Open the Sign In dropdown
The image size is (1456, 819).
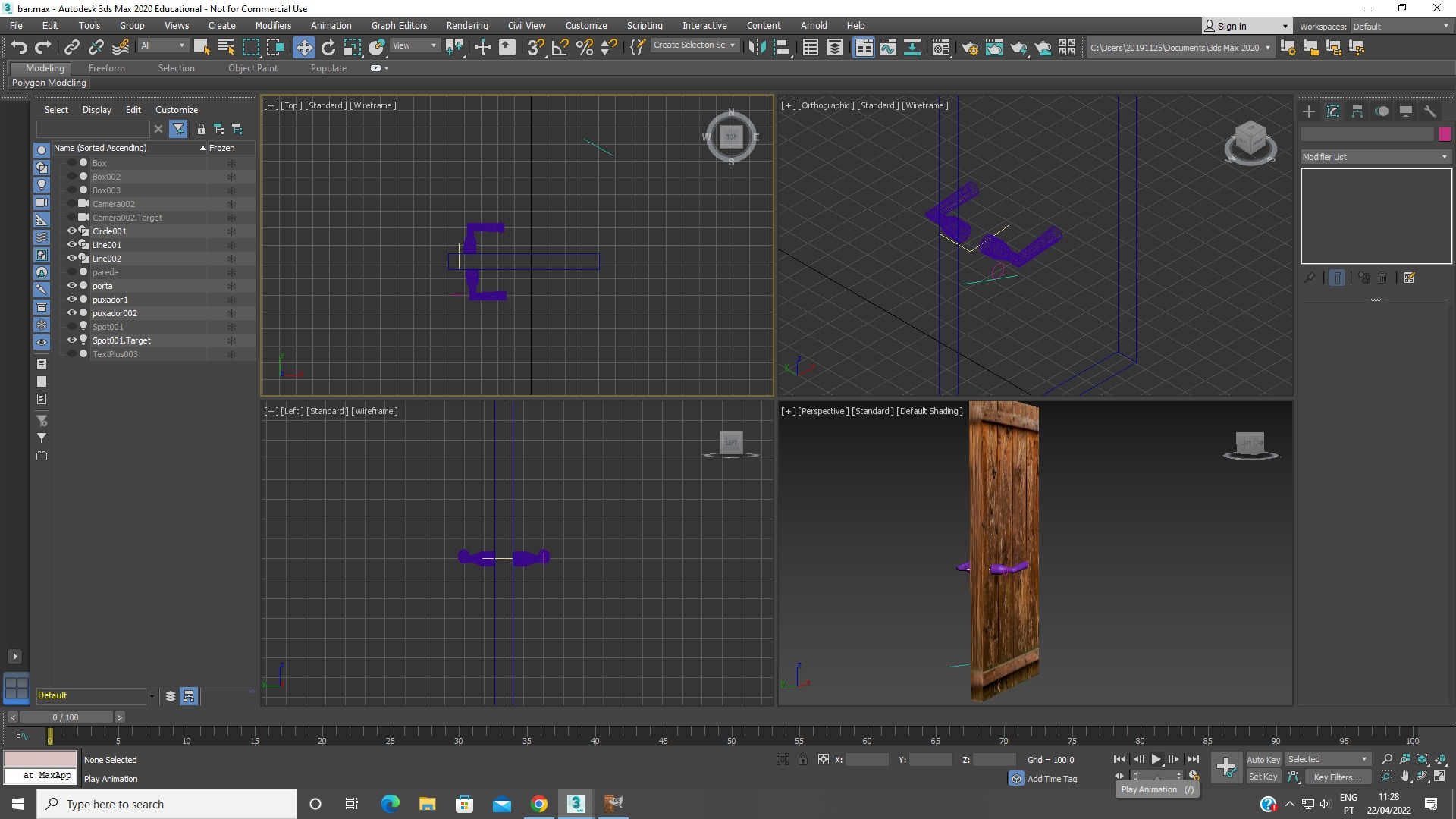(1246, 27)
